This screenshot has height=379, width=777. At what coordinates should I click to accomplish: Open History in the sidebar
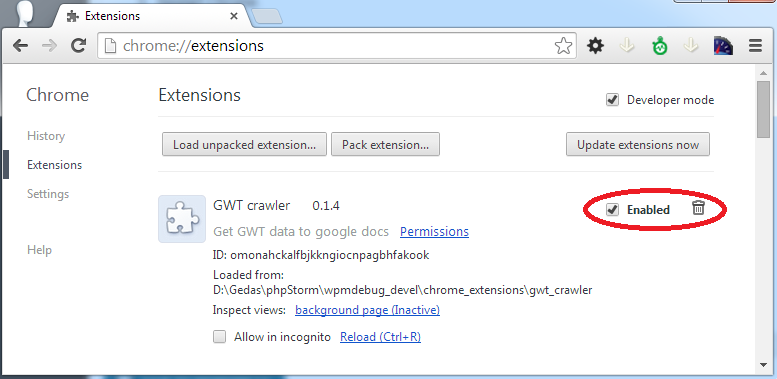click(x=46, y=136)
